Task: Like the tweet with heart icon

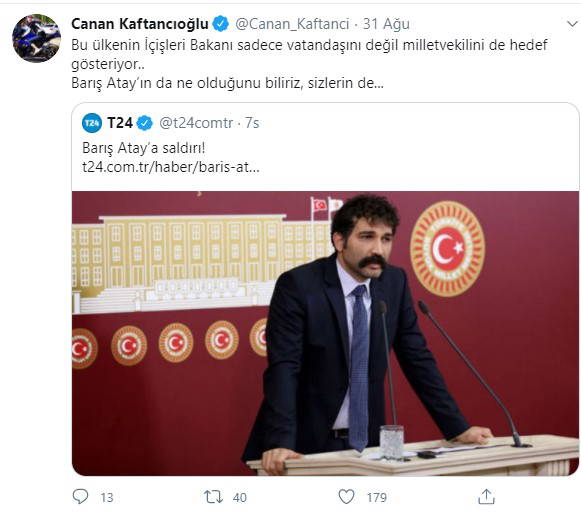Action: tap(346, 496)
